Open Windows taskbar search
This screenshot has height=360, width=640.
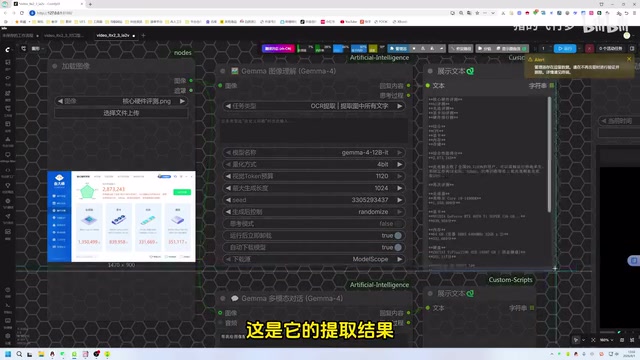coord(19,354)
